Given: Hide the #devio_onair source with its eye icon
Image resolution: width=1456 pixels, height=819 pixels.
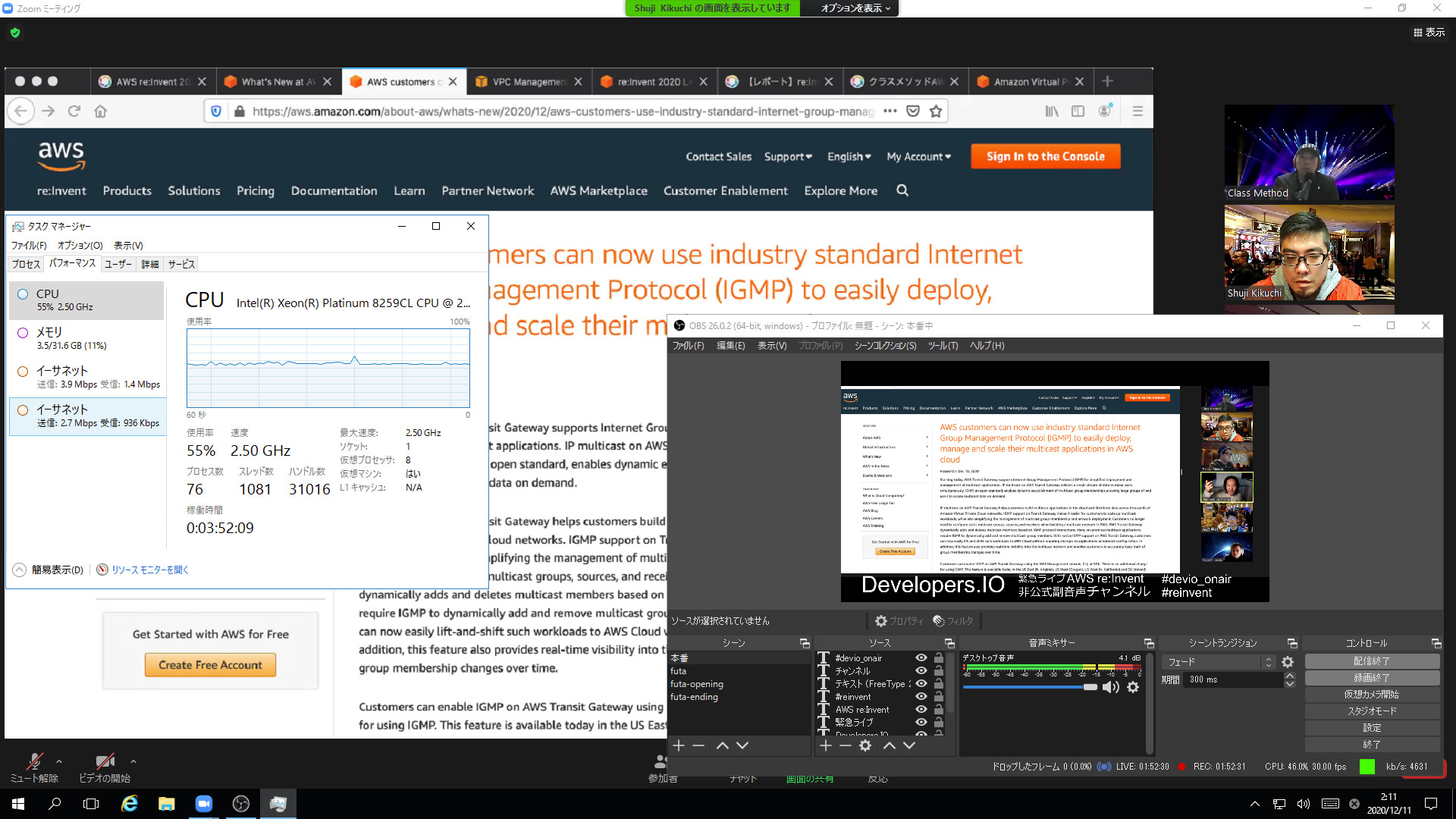Looking at the screenshot, I should [921, 658].
